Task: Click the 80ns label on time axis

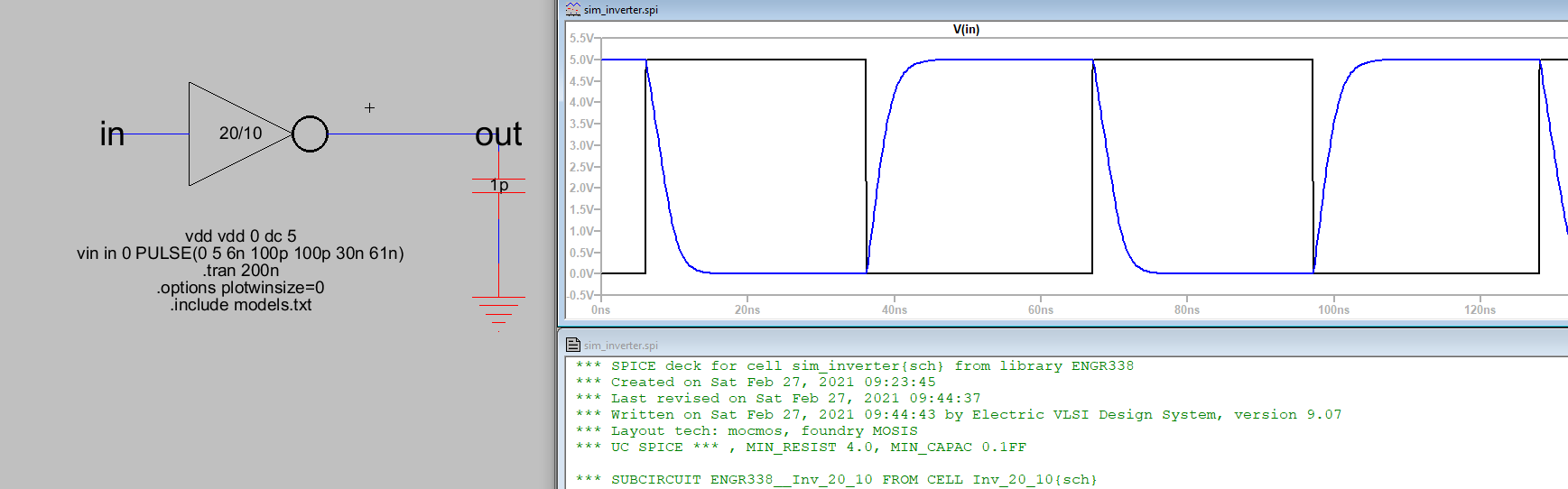Action: (1187, 309)
